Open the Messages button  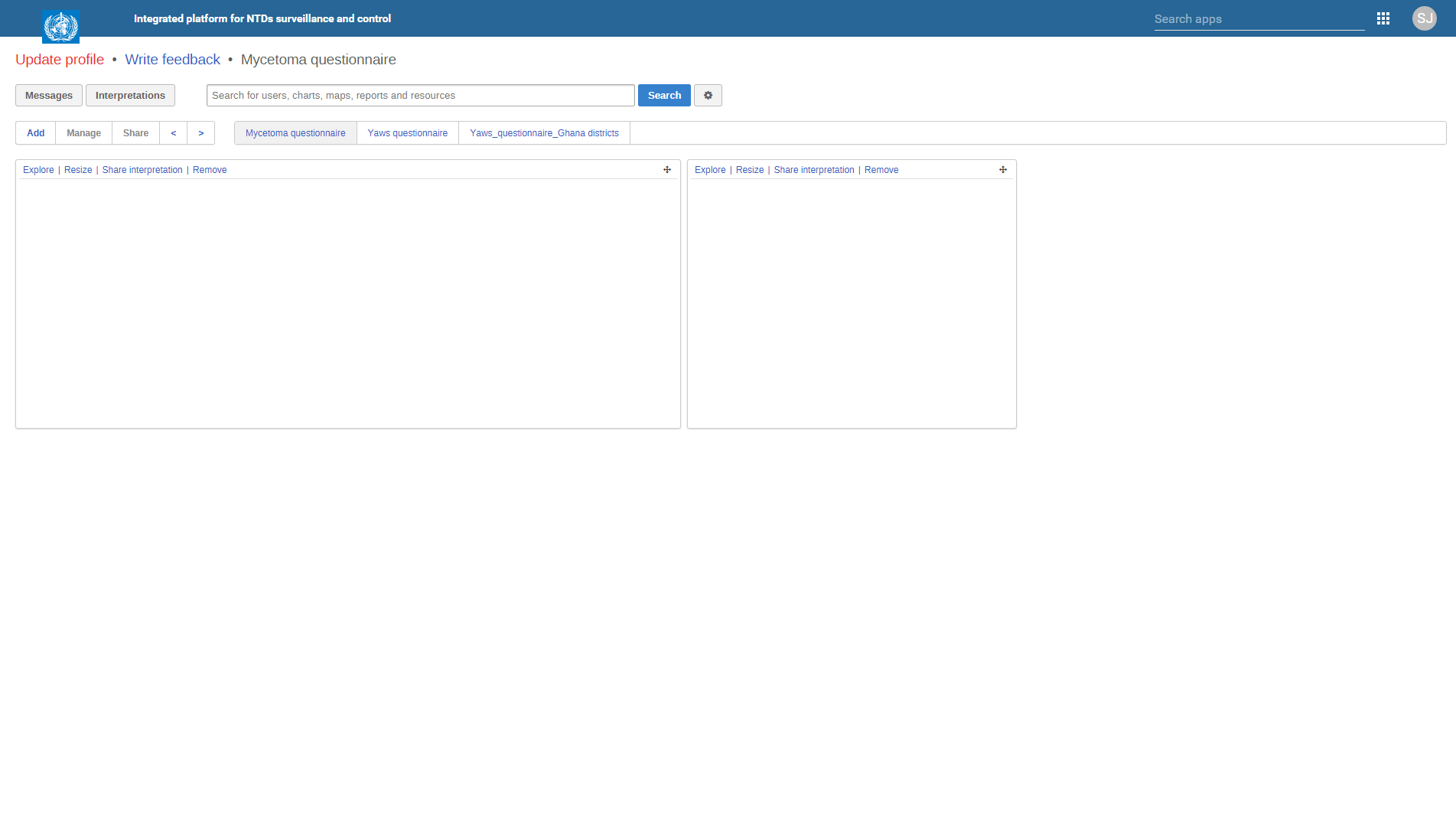[x=49, y=96]
